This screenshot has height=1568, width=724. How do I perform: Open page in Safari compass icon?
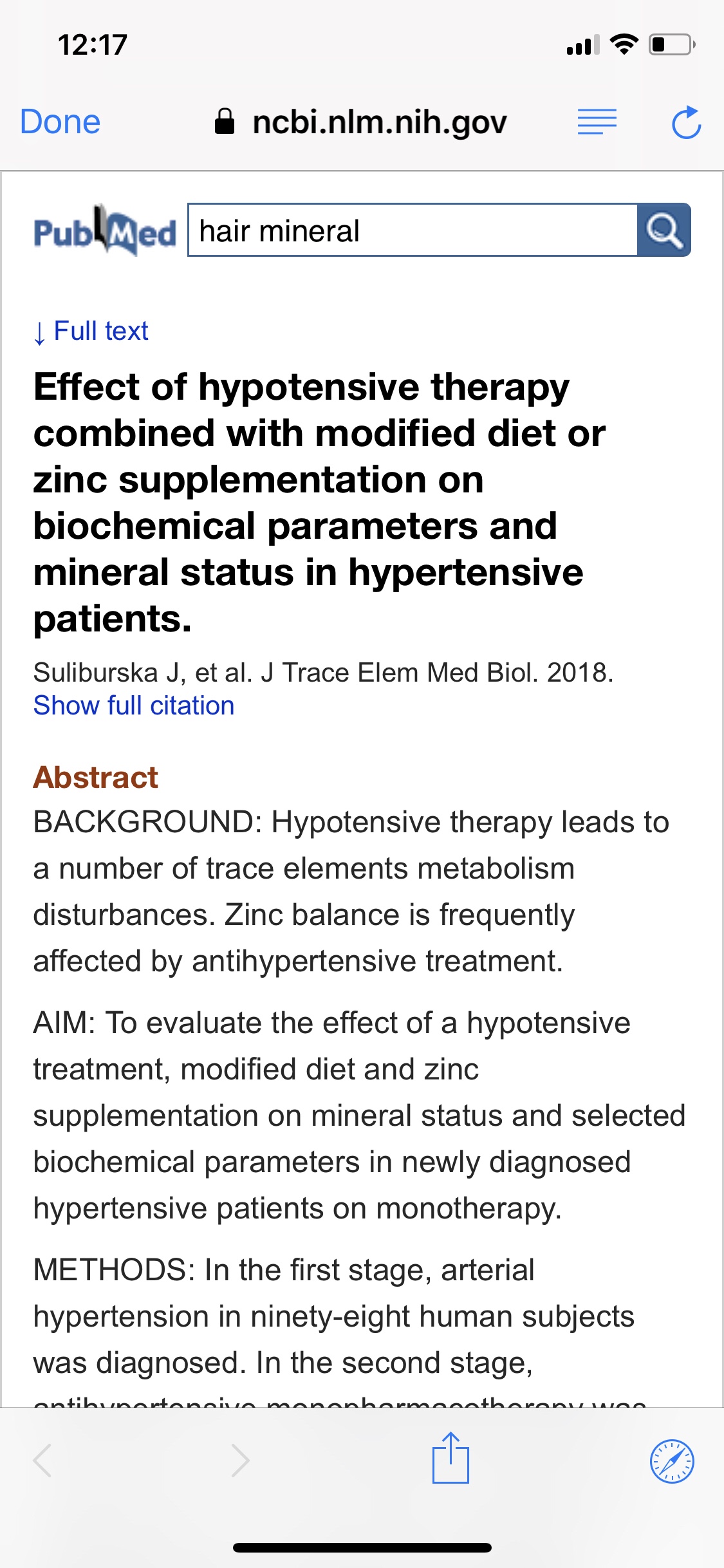click(x=672, y=1461)
